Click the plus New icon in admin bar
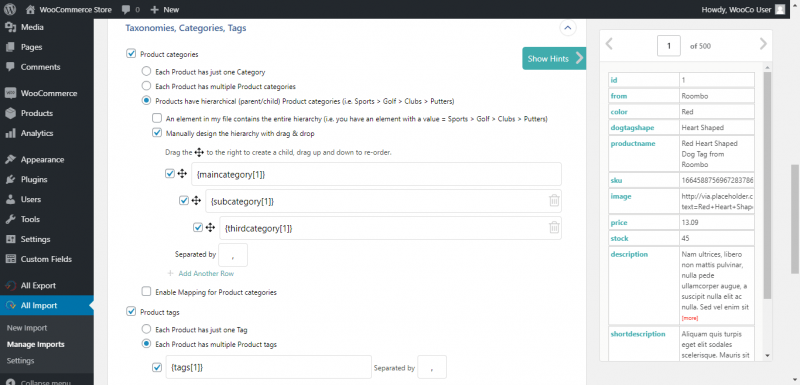This screenshot has width=800, height=385. point(155,9)
